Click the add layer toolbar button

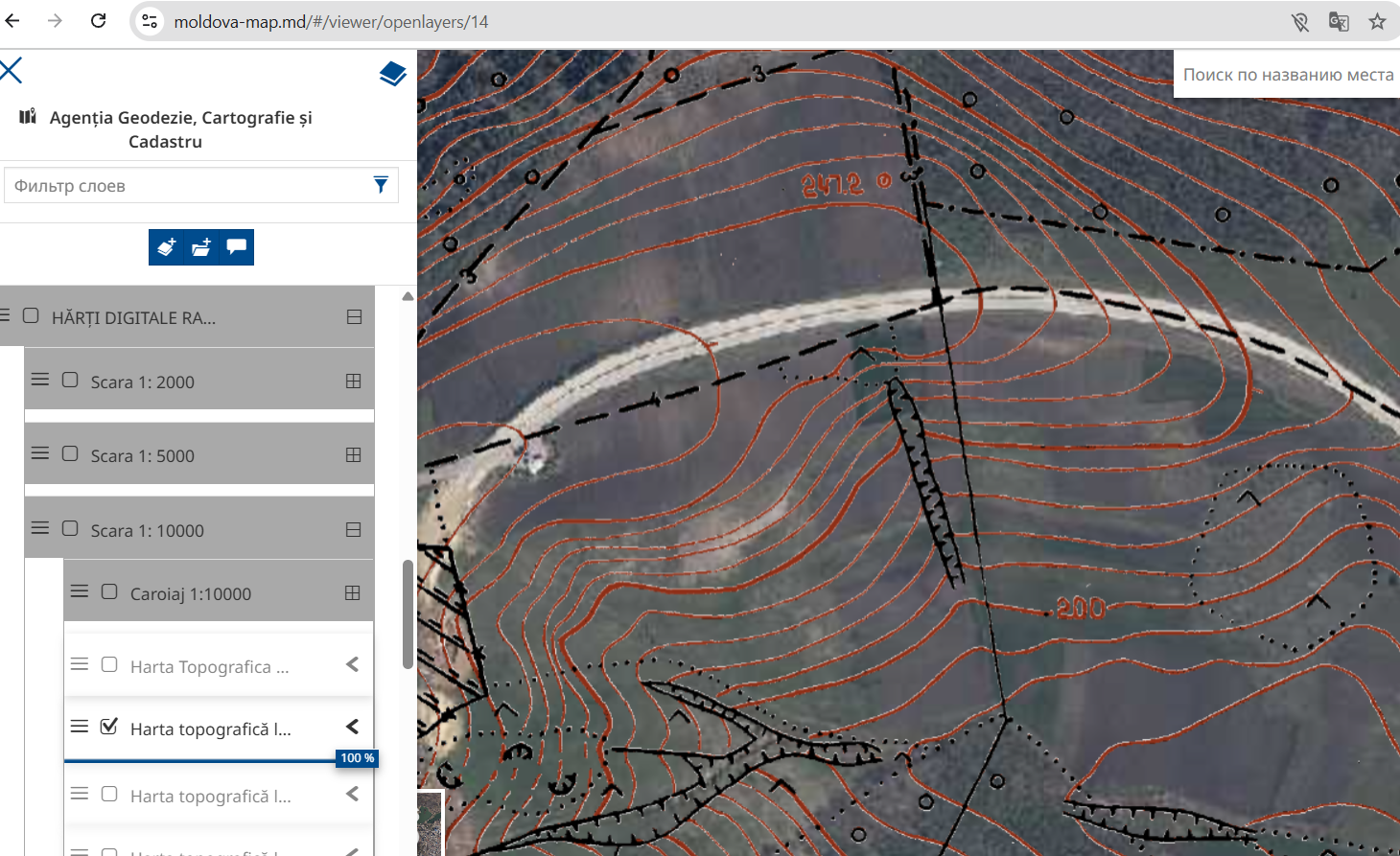[x=166, y=247]
